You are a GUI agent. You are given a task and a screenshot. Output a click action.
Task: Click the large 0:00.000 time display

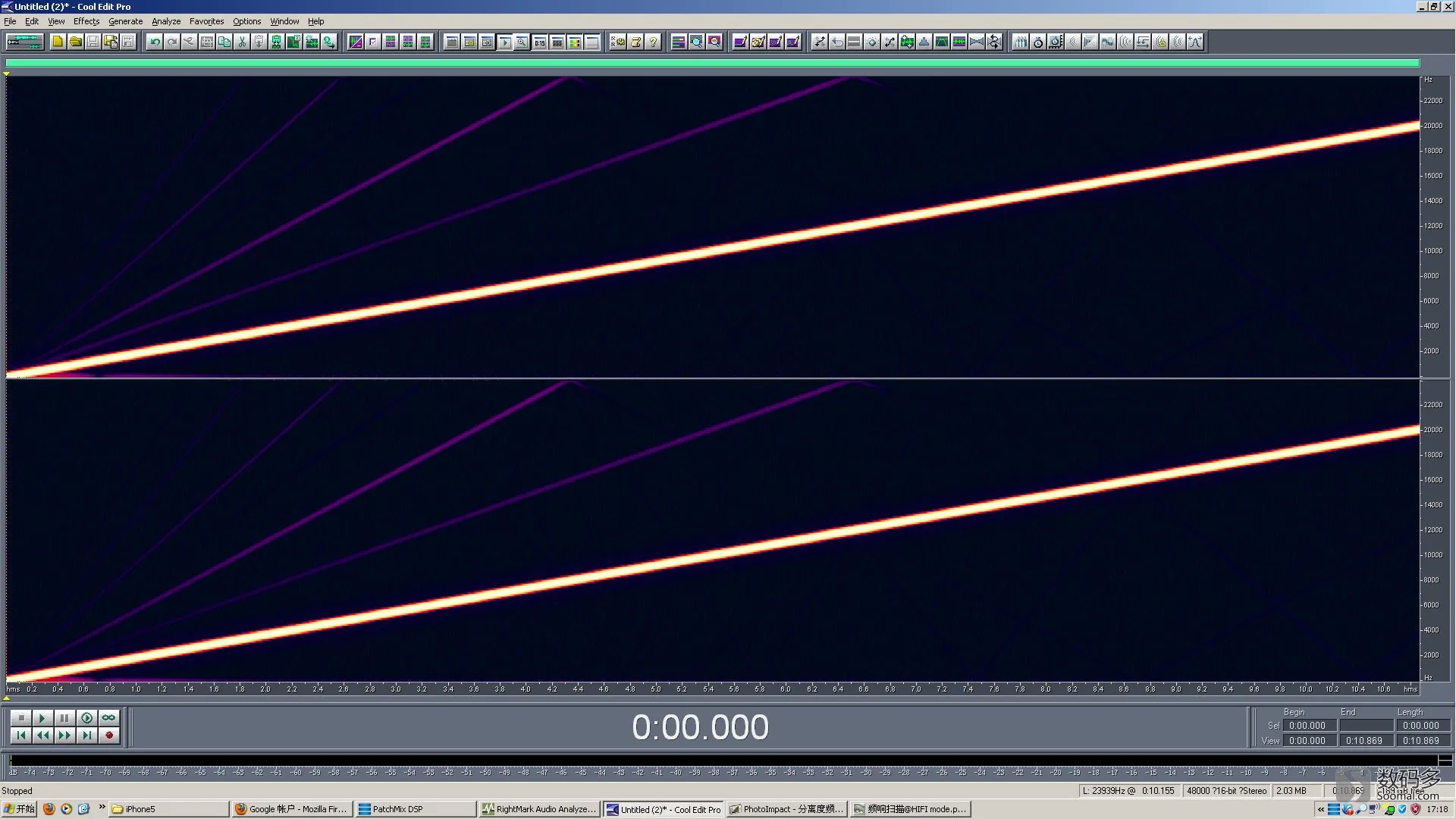[700, 727]
